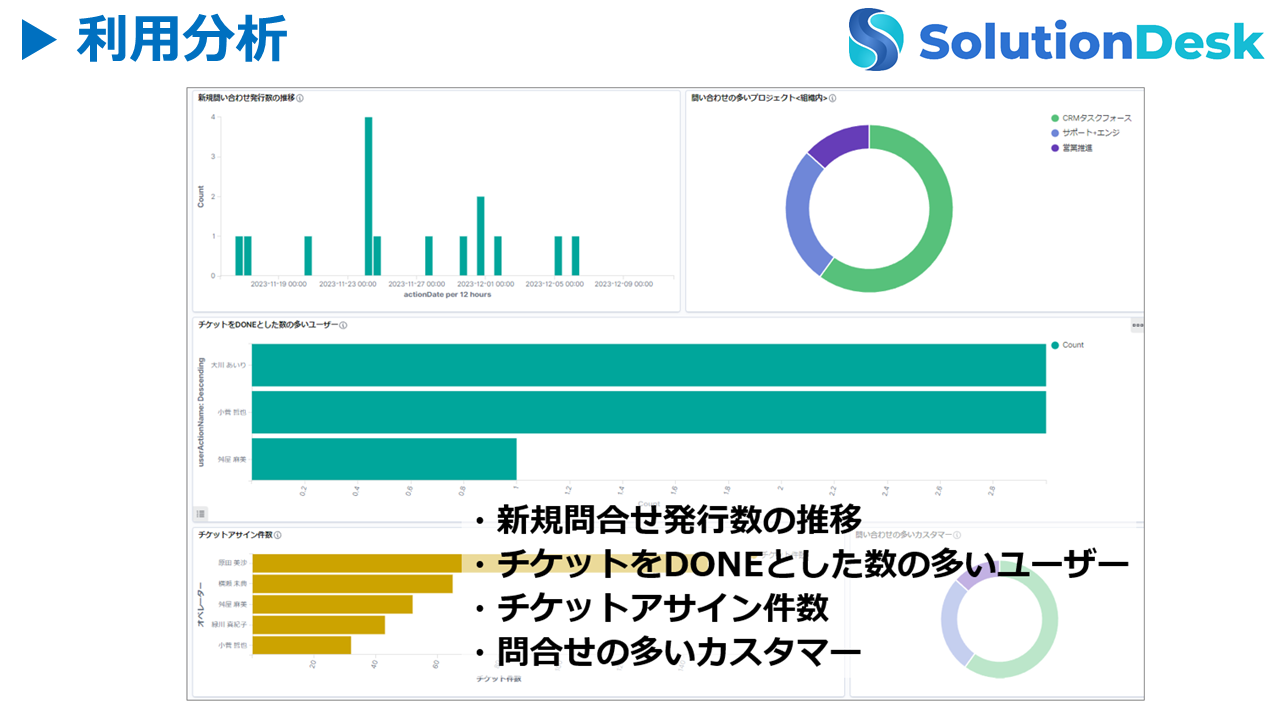This screenshot has width=1280, height=720.
Task: Select the tallest bar with count 4
Action: (368, 196)
